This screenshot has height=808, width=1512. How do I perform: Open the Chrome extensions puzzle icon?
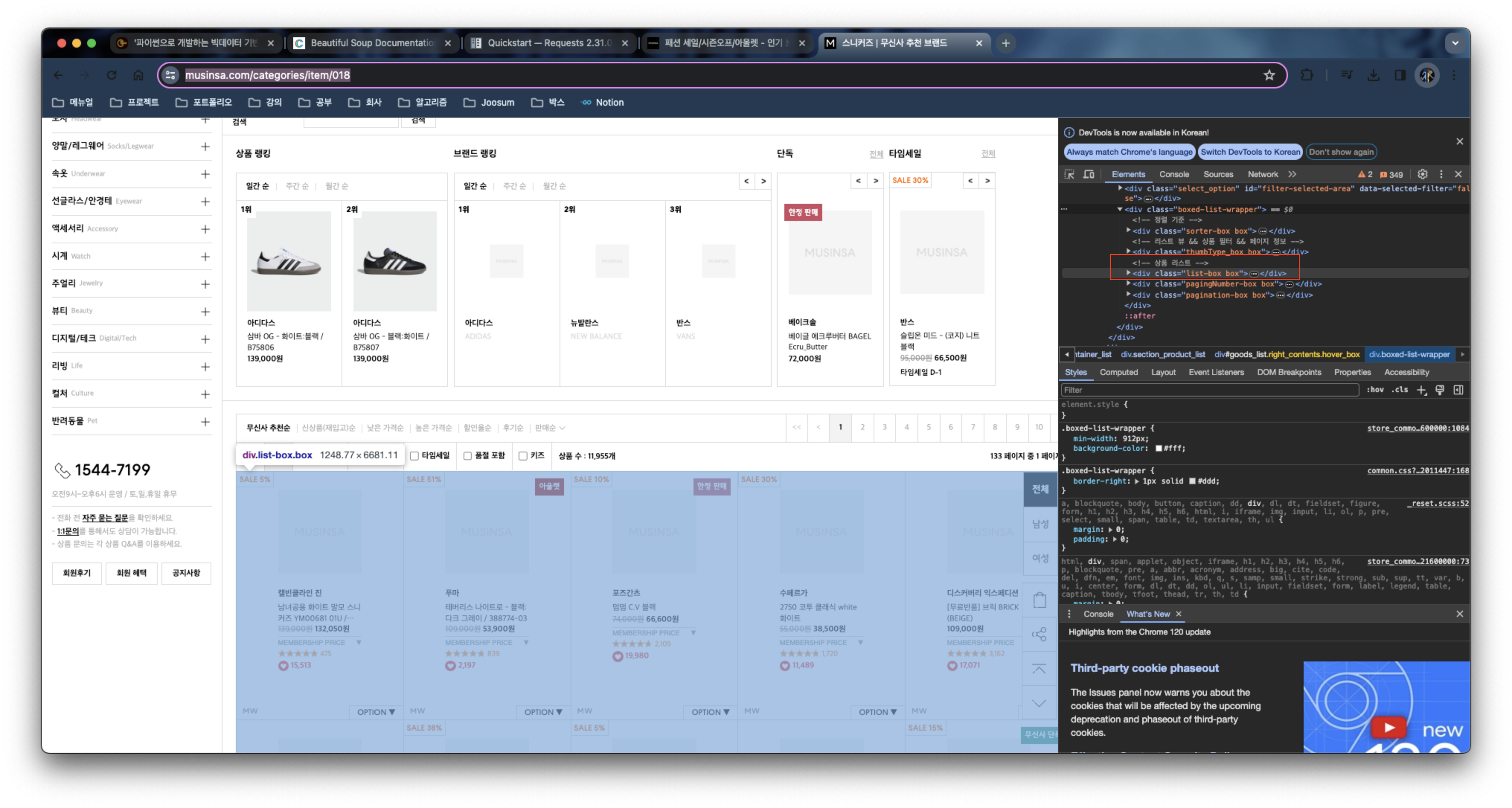(1307, 75)
